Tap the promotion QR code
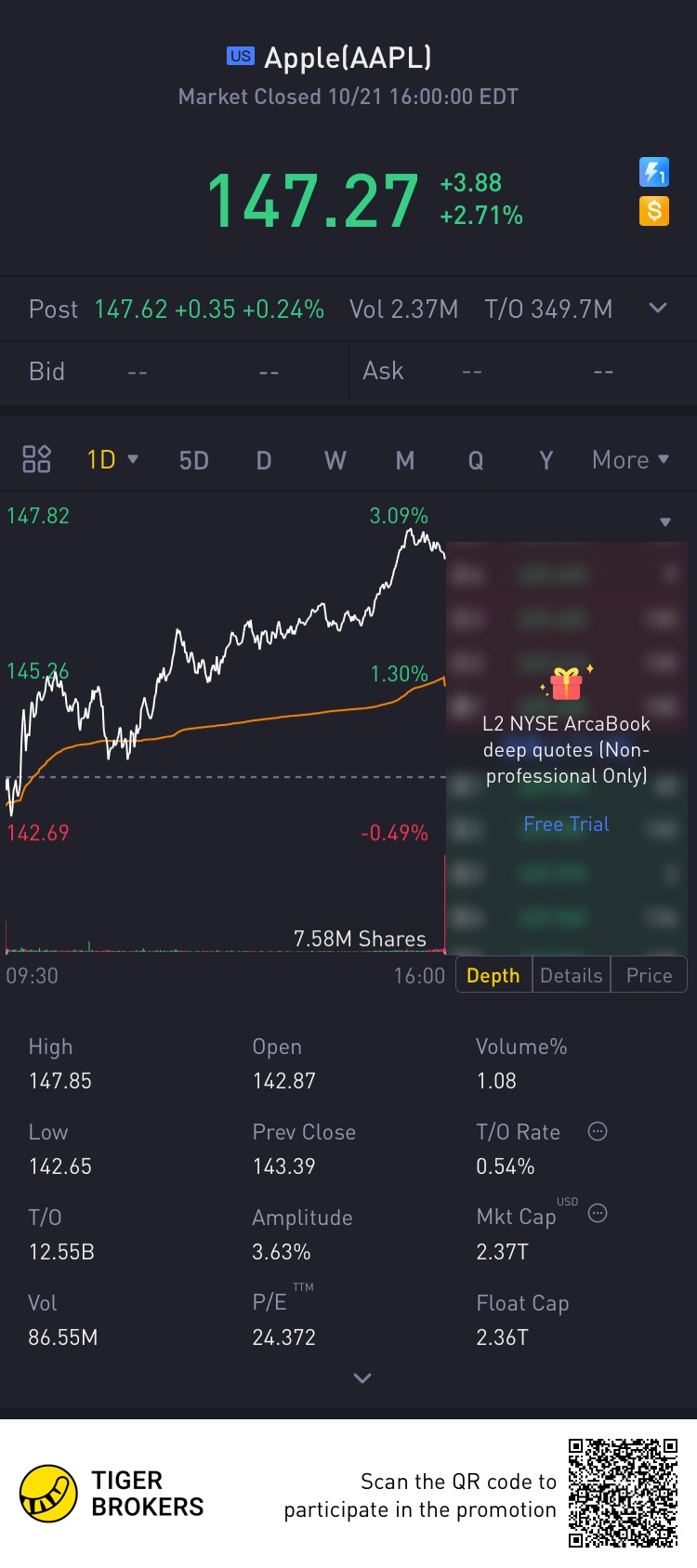Image resolution: width=697 pixels, height=1568 pixels. [x=623, y=1493]
